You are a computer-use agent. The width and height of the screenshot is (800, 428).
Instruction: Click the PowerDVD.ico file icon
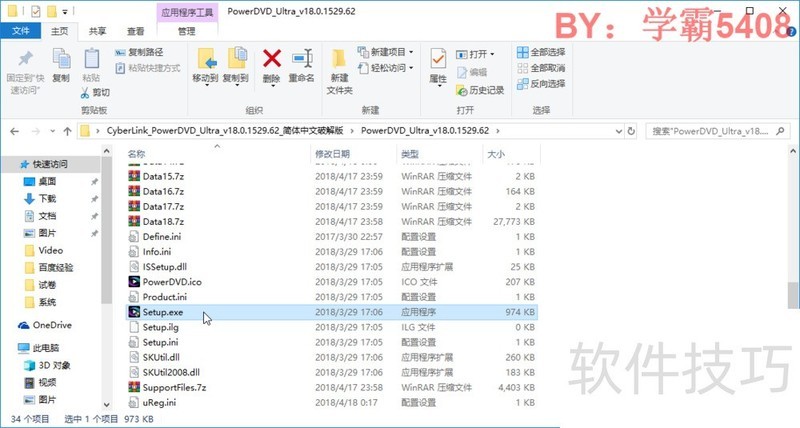point(134,282)
